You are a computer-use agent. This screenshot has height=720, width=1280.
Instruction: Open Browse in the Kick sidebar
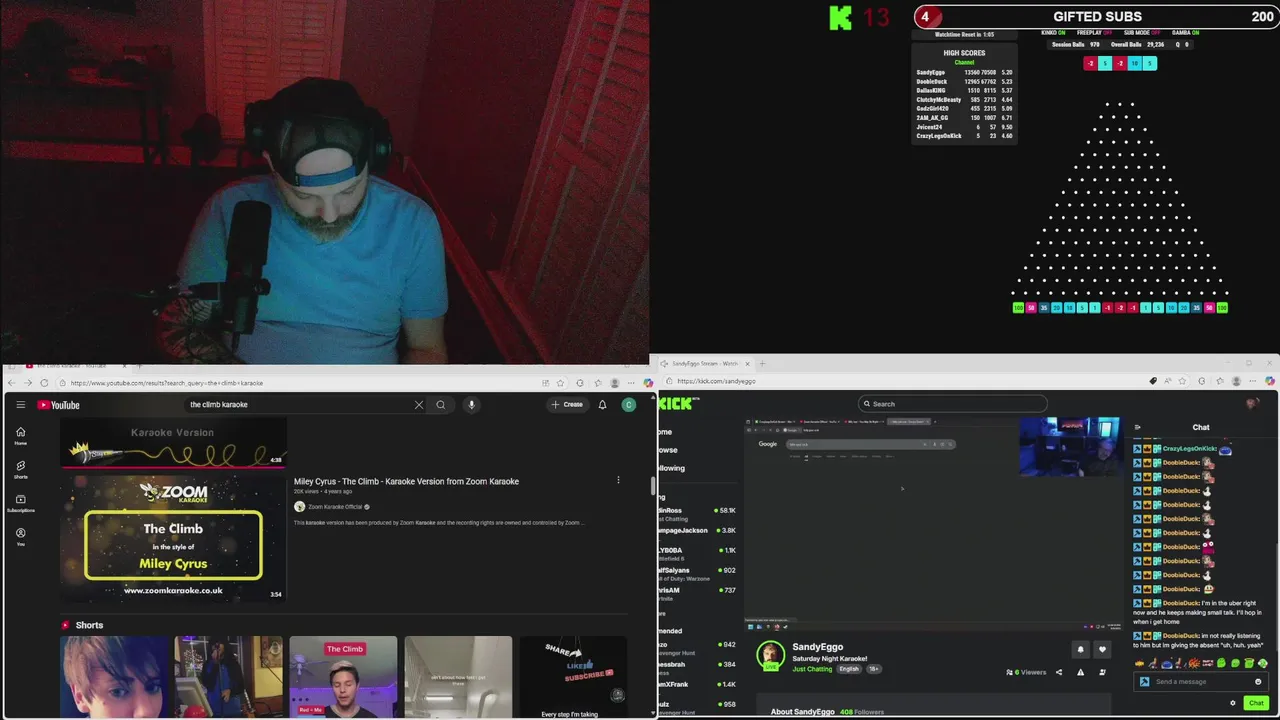point(667,450)
